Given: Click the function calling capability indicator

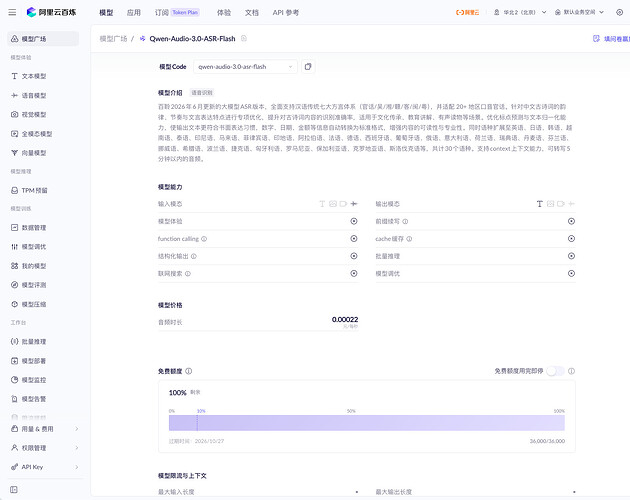Looking at the screenshot, I should click(354, 239).
